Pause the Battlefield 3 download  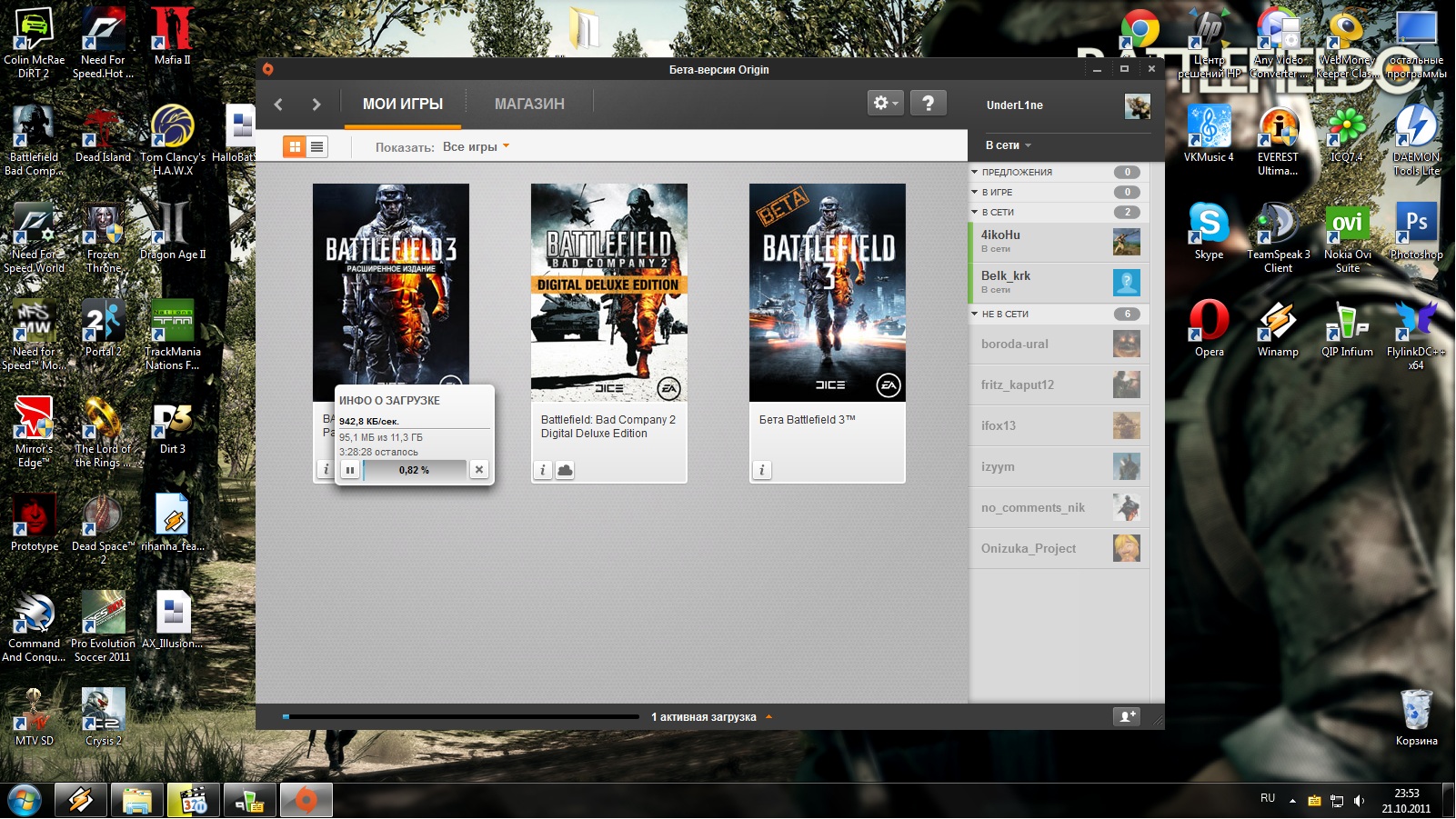(x=350, y=470)
